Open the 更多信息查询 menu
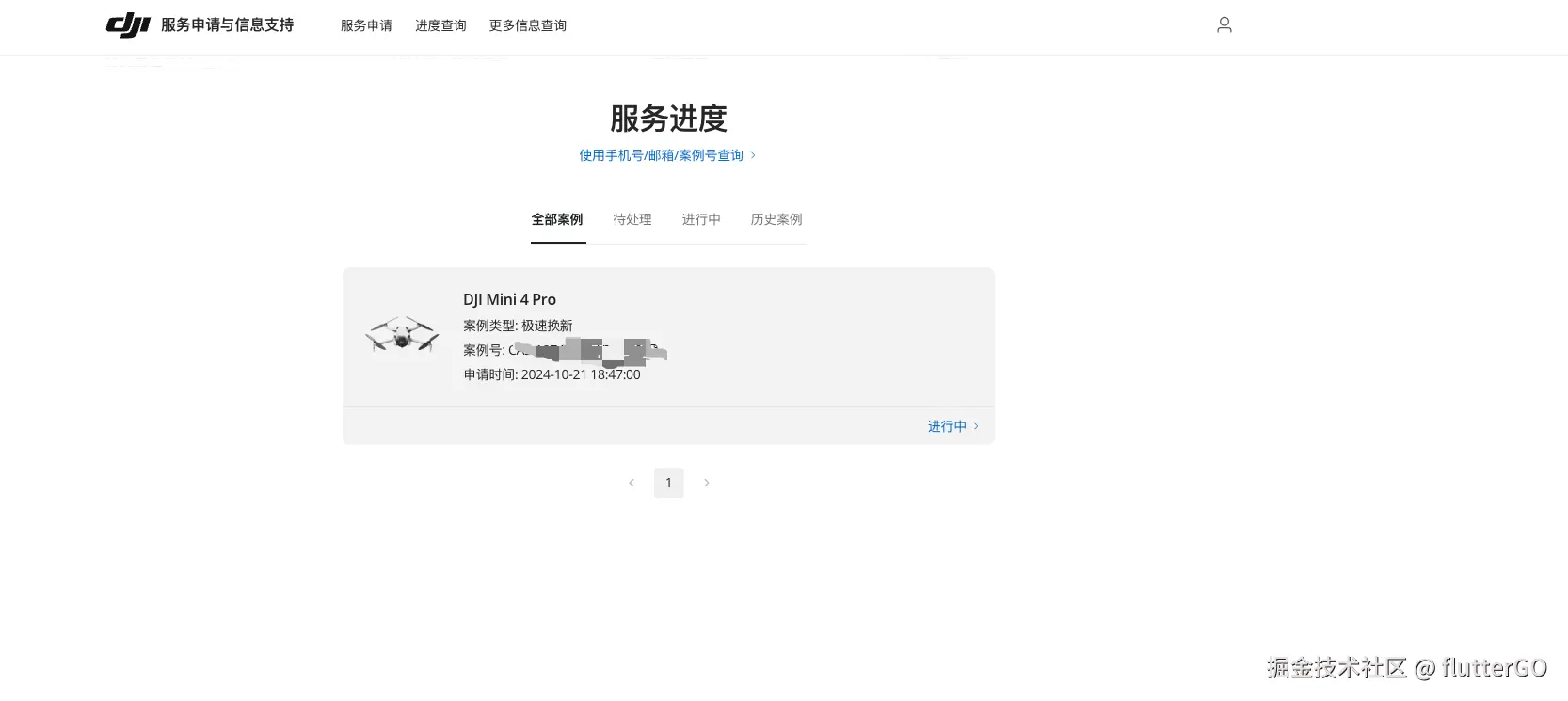The image size is (1568, 701). coord(527,25)
